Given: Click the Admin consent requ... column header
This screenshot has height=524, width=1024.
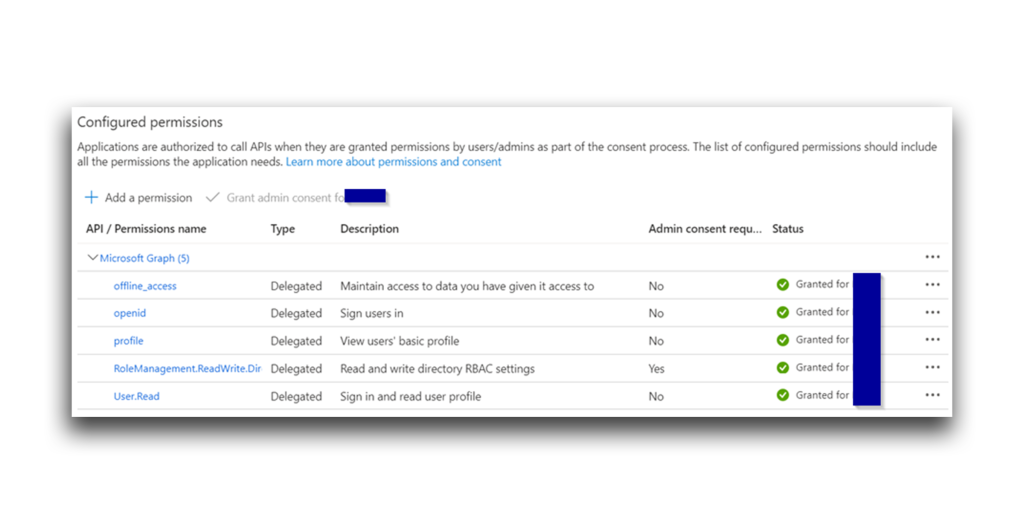Looking at the screenshot, I should click(705, 229).
